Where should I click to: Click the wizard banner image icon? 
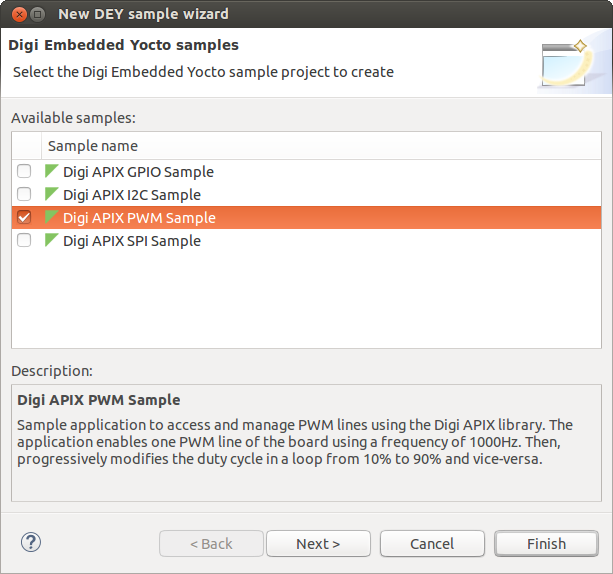point(570,63)
